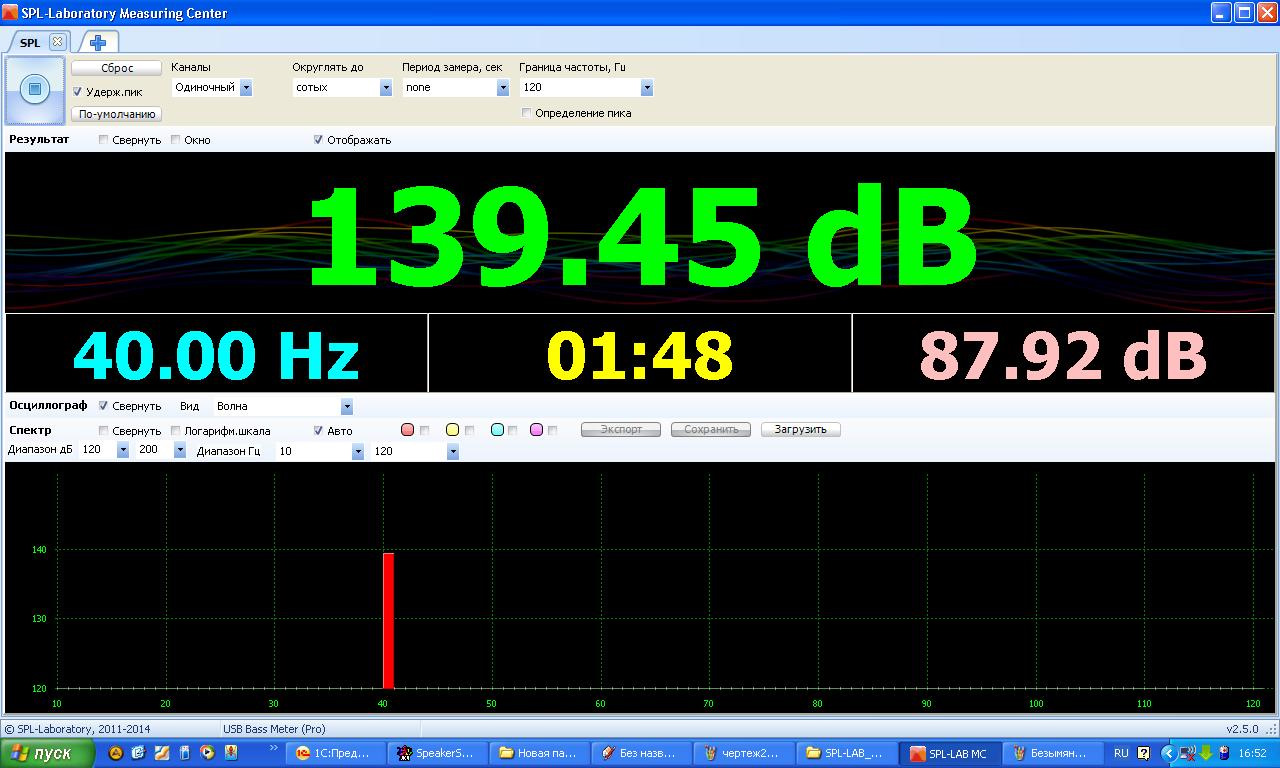Toggle checkbox next to magenta swatch
Image resolution: width=1280 pixels, height=768 pixels.
coord(553,431)
